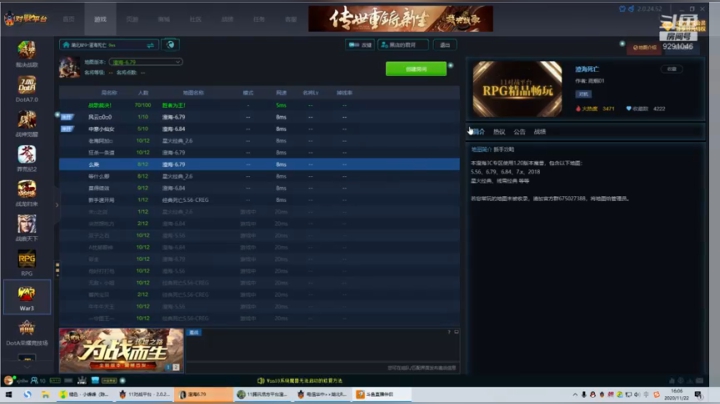The width and height of the screenshot is (720, 404).
Task: Select the 热议 tab in map info panel
Action: click(x=499, y=132)
